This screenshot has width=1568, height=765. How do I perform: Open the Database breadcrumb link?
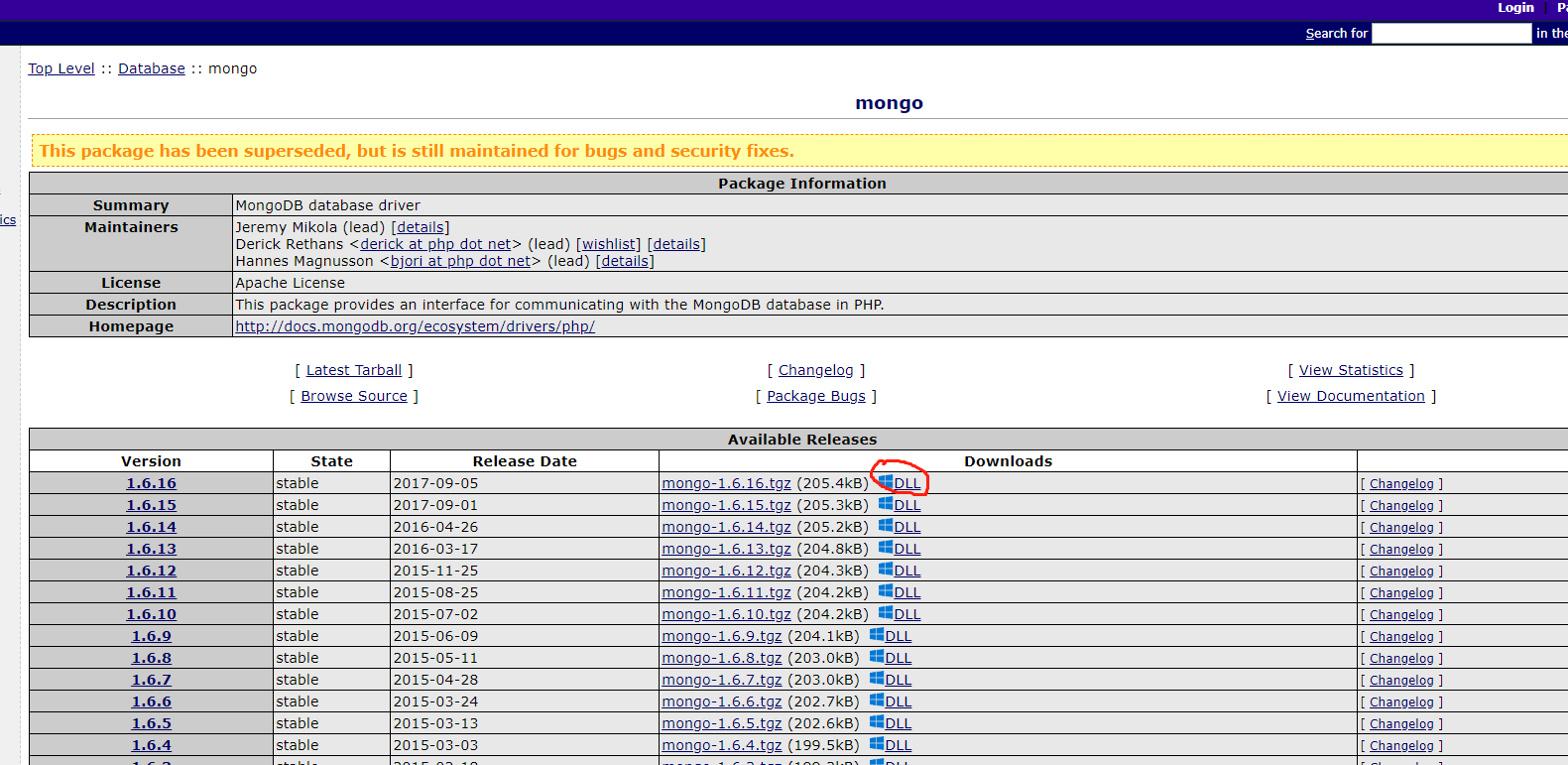[152, 68]
